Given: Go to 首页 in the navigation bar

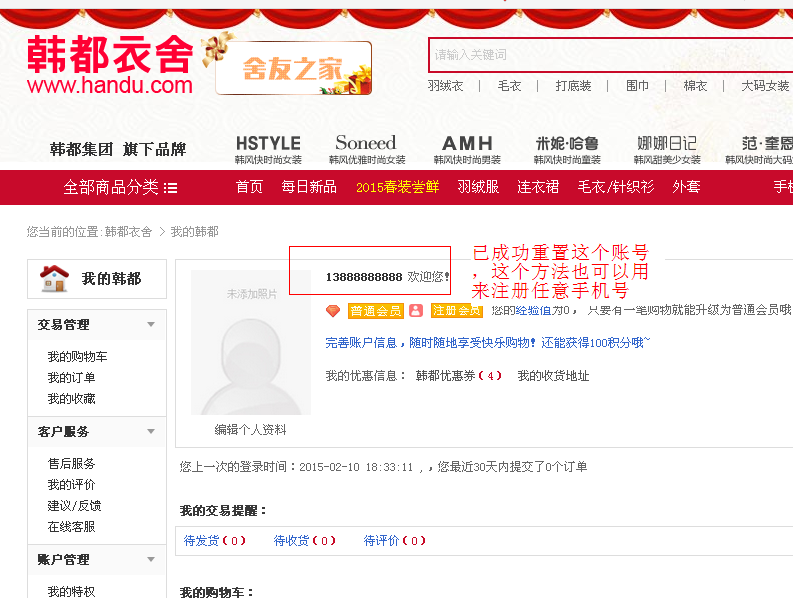Looking at the screenshot, I should (x=249, y=187).
